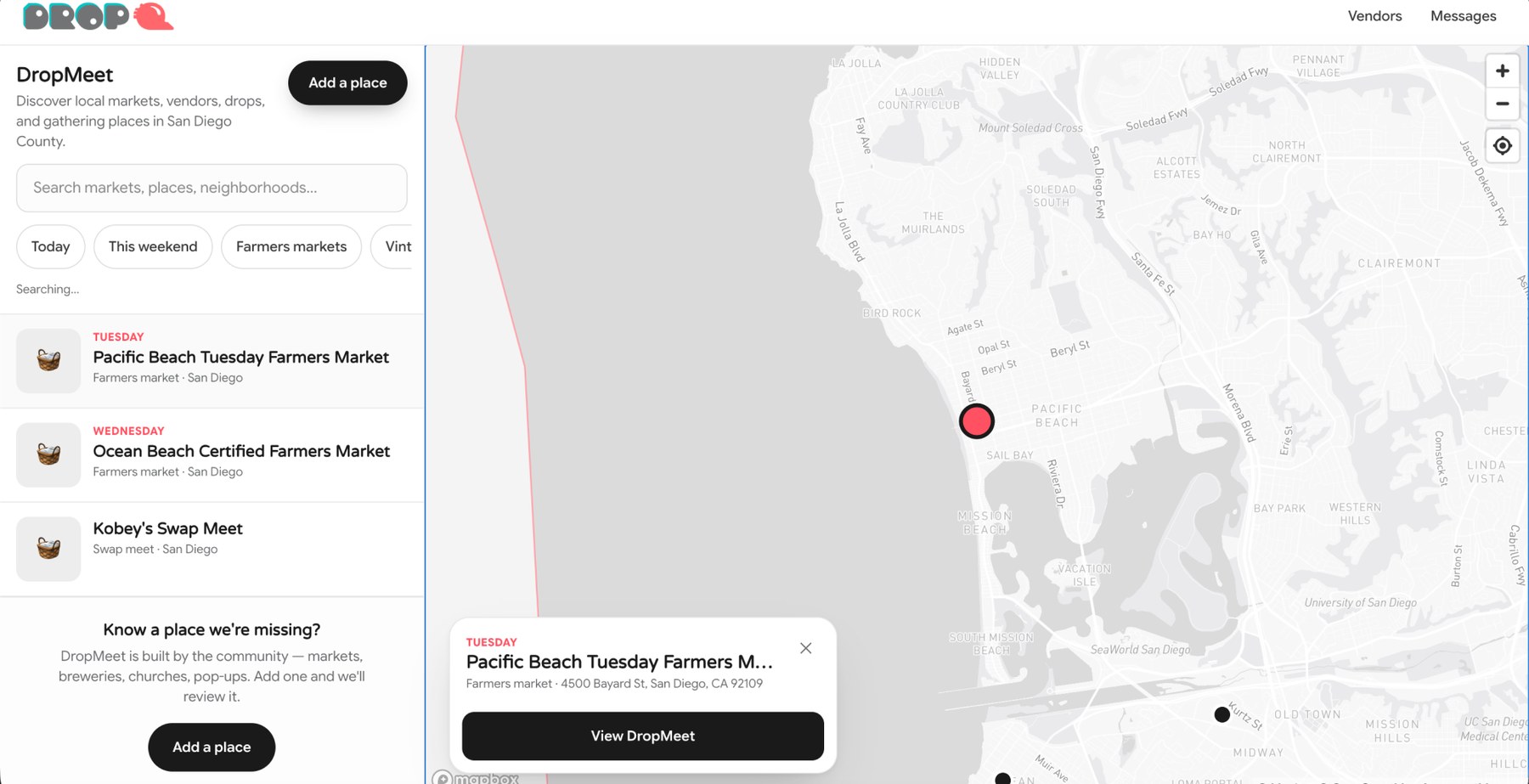Open Ocean Beach Certified Farmers Market basket thumbnail
The image size is (1529, 784).
pyautogui.click(x=48, y=455)
